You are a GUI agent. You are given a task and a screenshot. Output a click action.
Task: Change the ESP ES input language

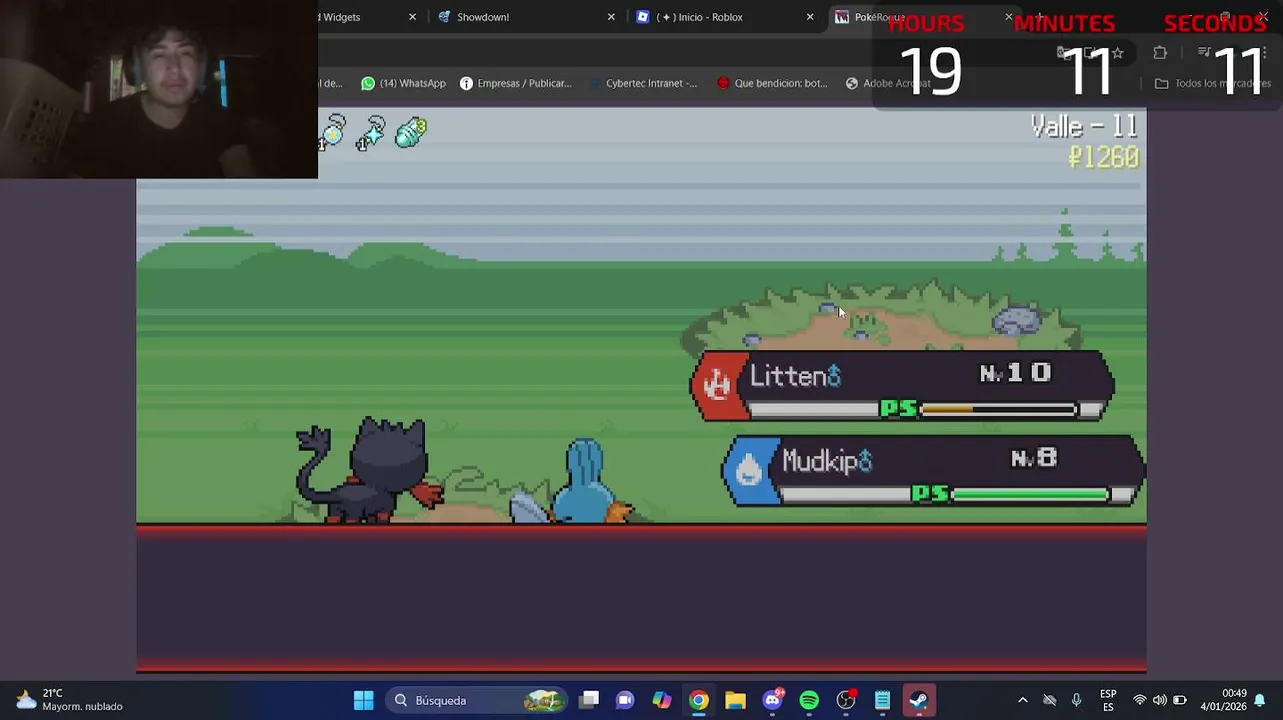[1108, 700]
